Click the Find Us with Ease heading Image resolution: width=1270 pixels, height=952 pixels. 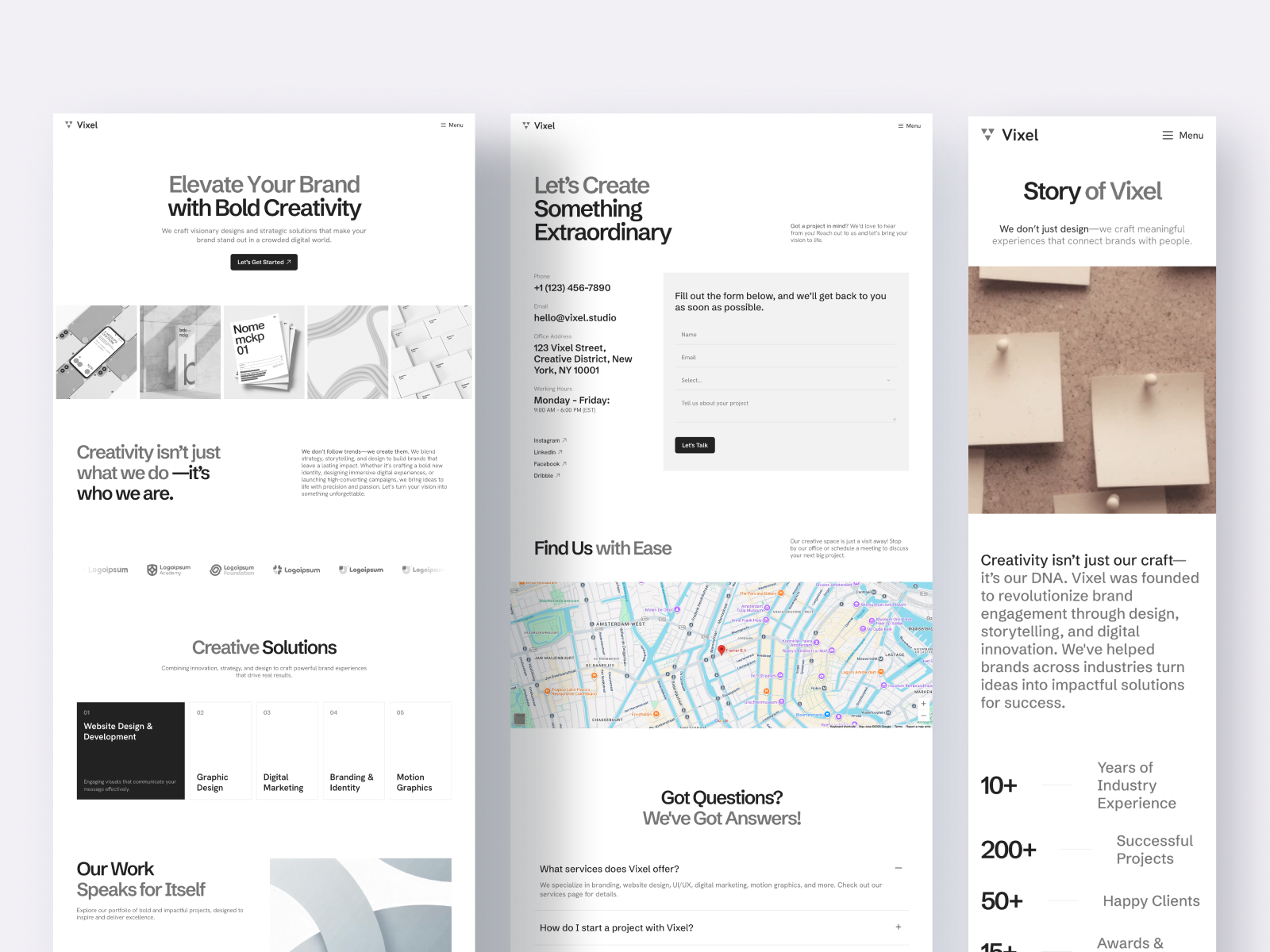coord(602,548)
